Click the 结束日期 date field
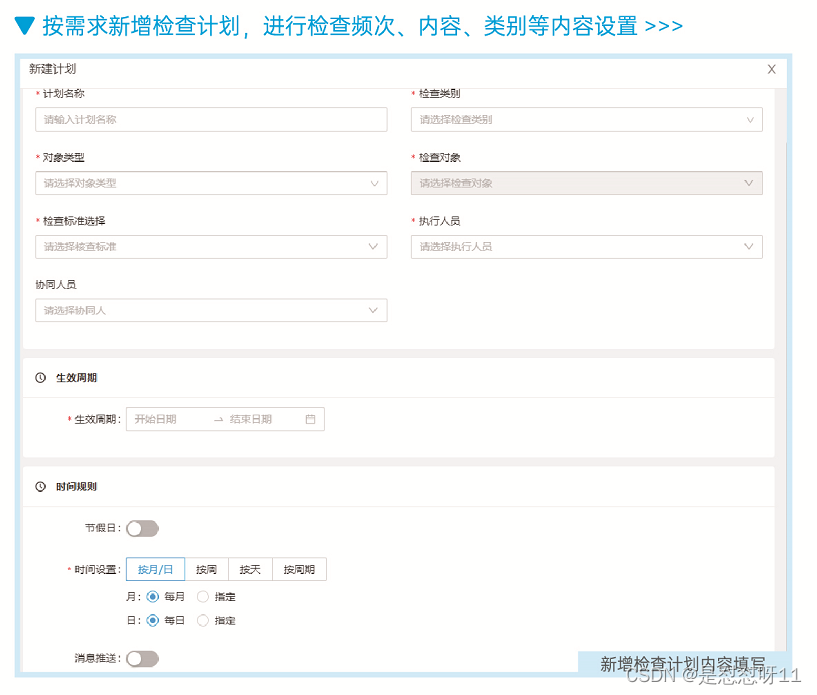Screen dimensions: 817x695 pyautogui.click(x=251, y=419)
